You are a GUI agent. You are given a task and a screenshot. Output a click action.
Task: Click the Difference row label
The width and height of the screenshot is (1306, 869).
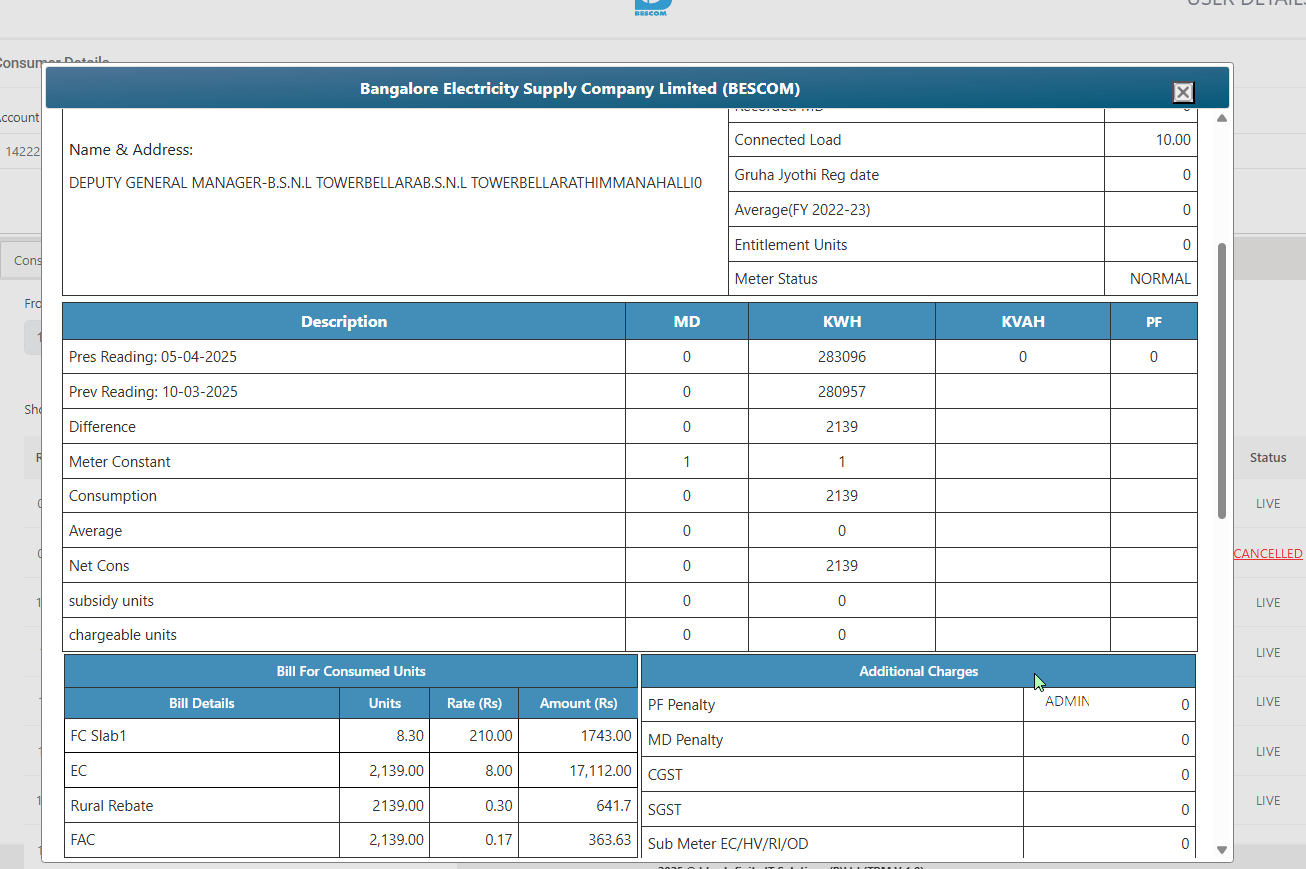coord(102,427)
